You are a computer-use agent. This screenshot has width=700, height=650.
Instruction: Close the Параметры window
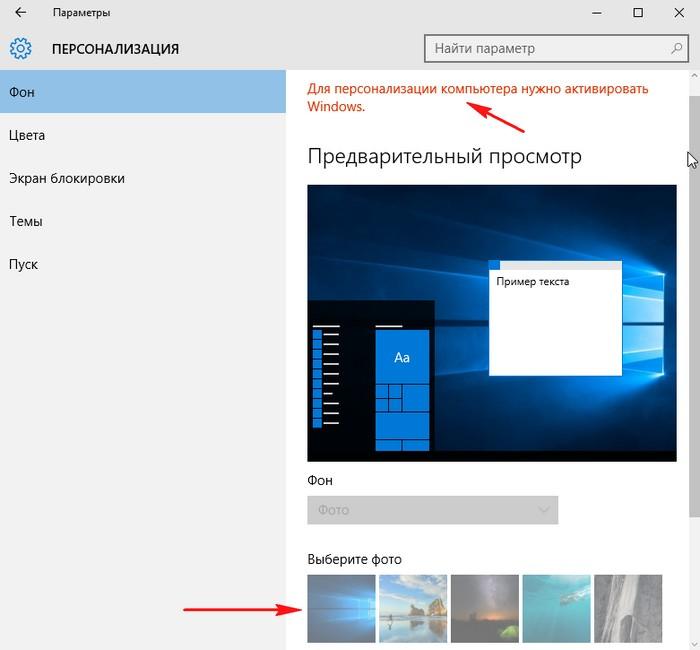[679, 12]
